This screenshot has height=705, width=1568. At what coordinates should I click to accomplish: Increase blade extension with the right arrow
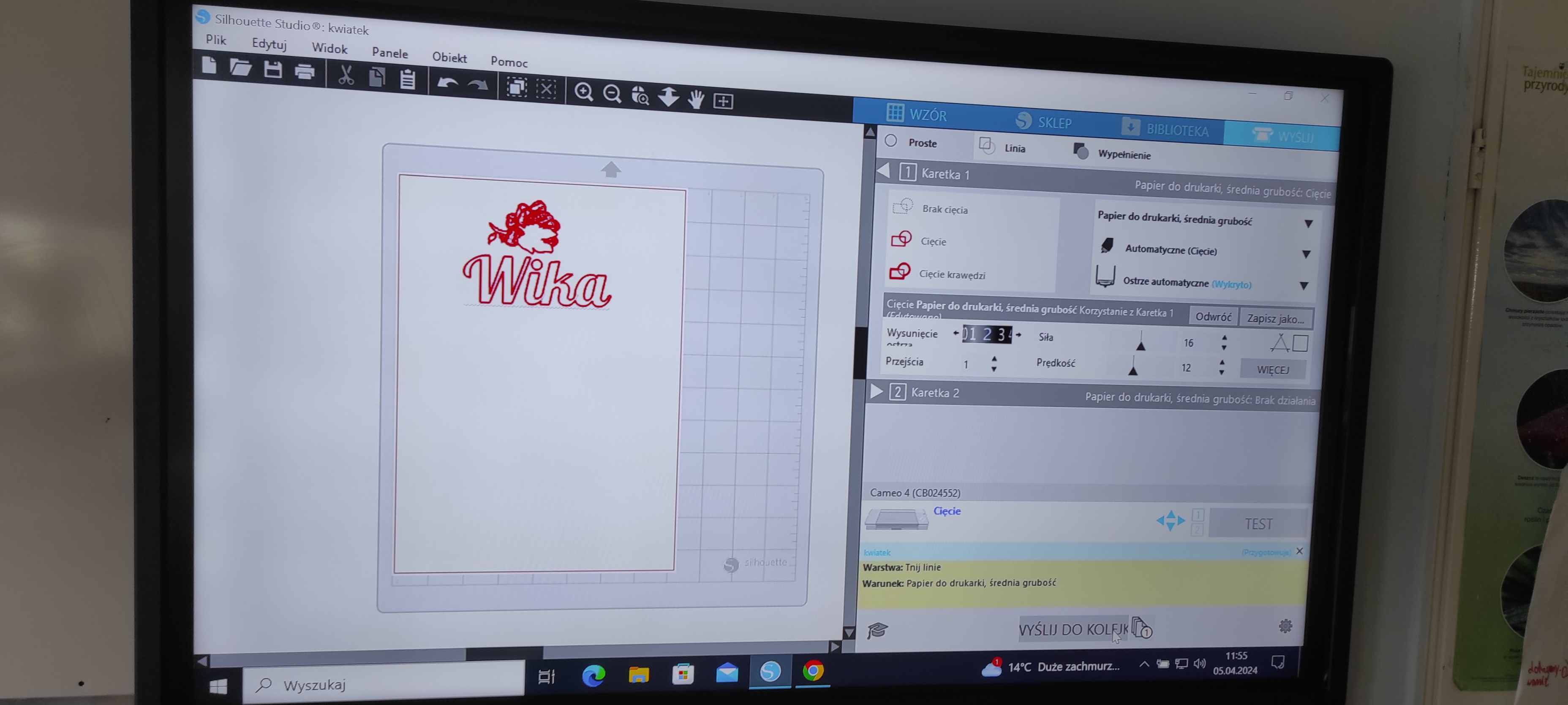1018,334
